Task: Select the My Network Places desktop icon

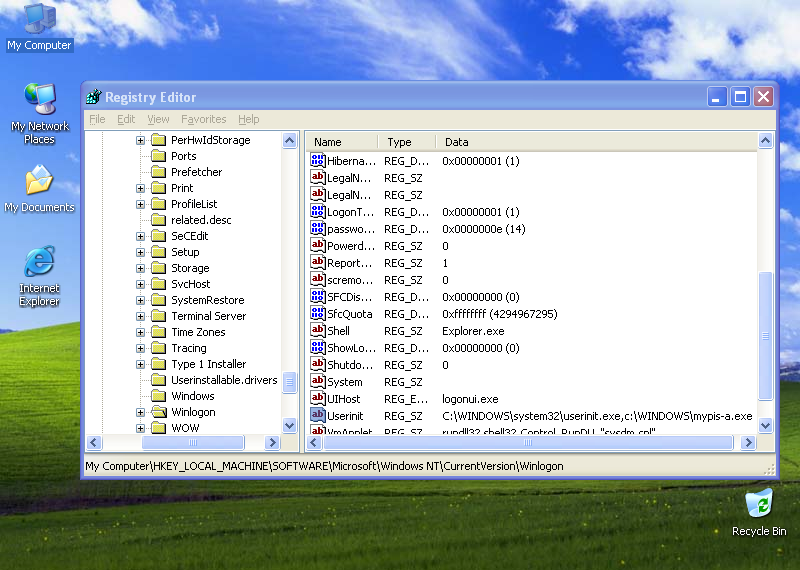Action: coord(39,113)
